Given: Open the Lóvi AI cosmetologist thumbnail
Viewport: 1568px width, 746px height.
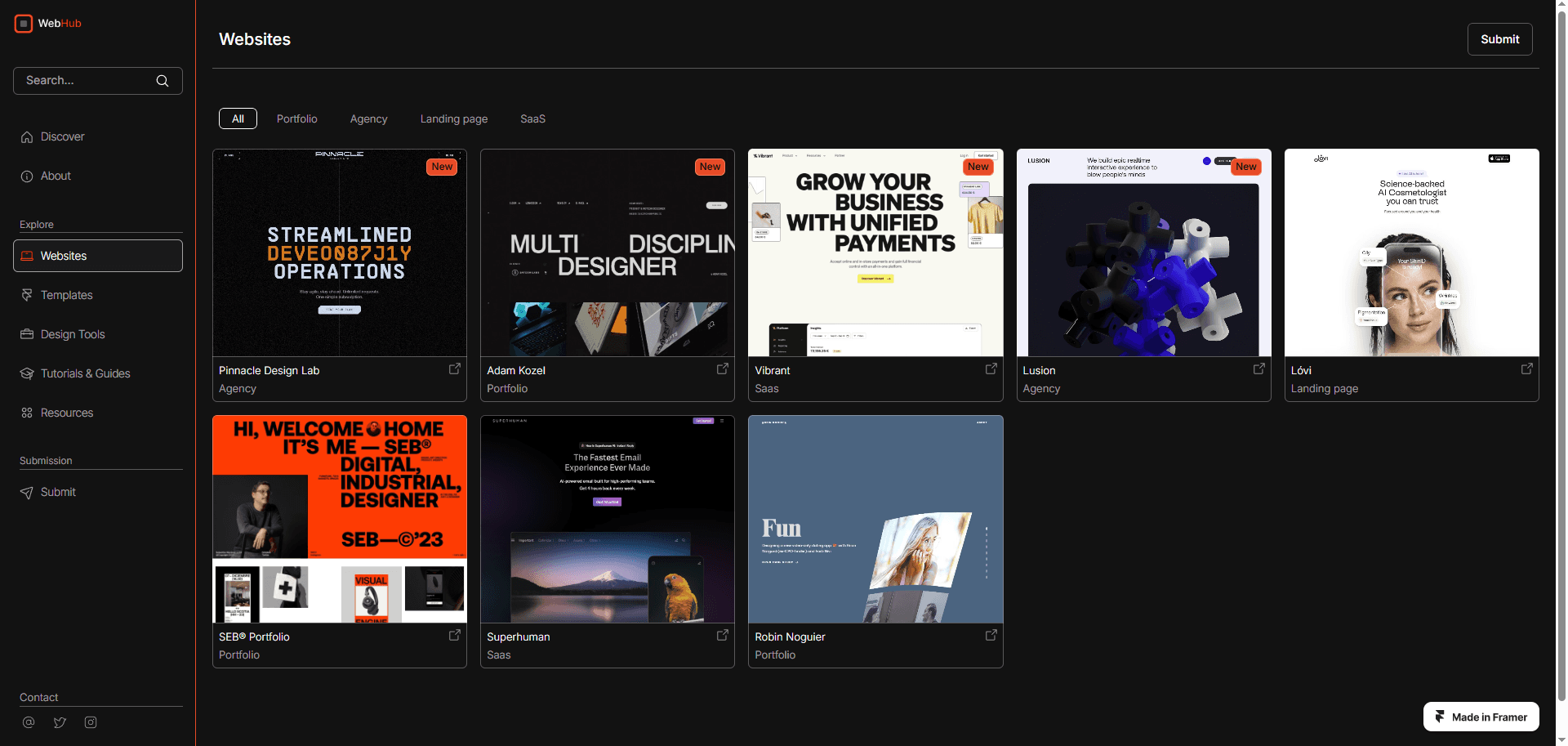Looking at the screenshot, I should click(x=1411, y=252).
